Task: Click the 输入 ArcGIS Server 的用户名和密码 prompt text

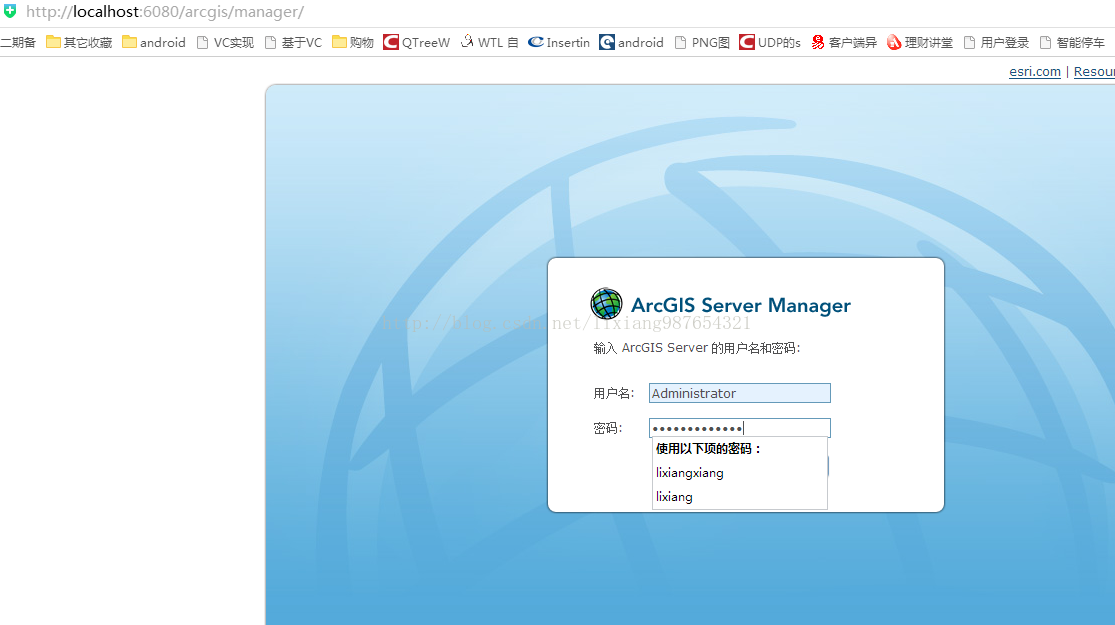Action: coord(697,348)
